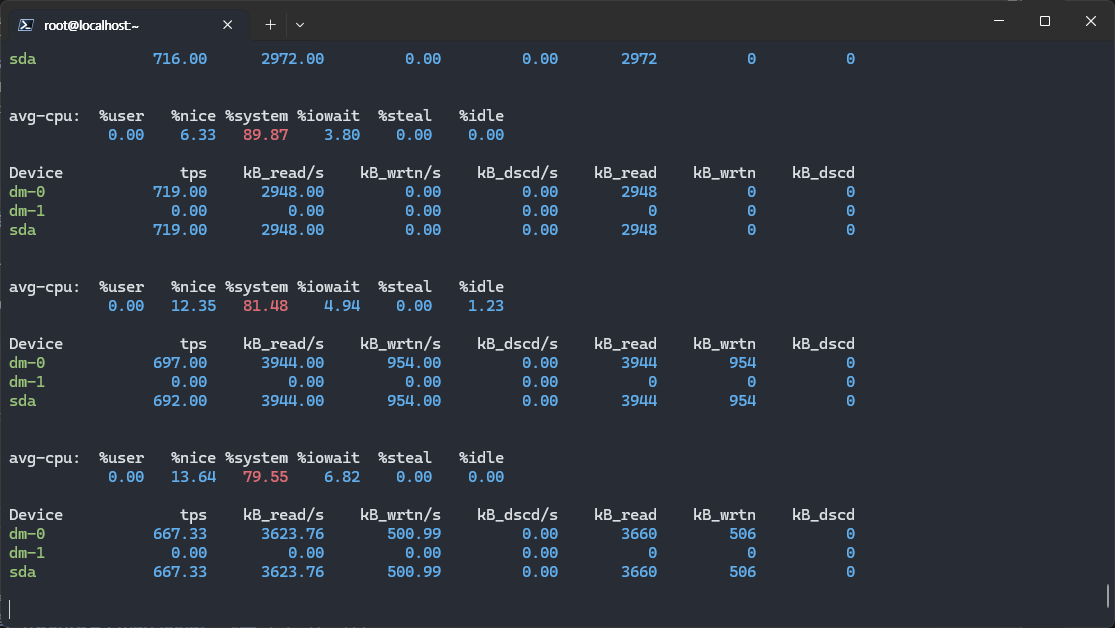Close the terminal window

tap(1090, 21)
